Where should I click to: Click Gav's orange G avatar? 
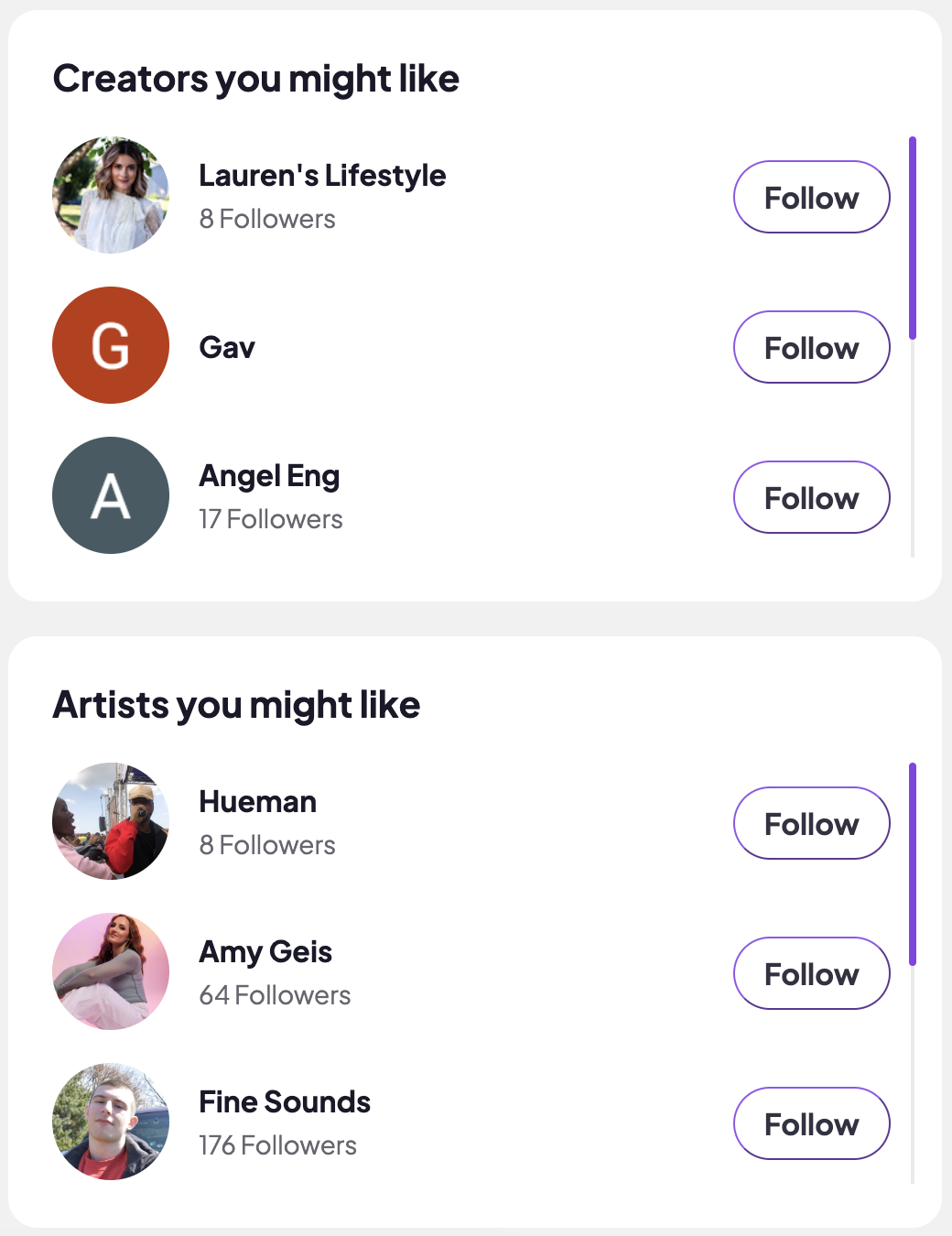tap(111, 345)
